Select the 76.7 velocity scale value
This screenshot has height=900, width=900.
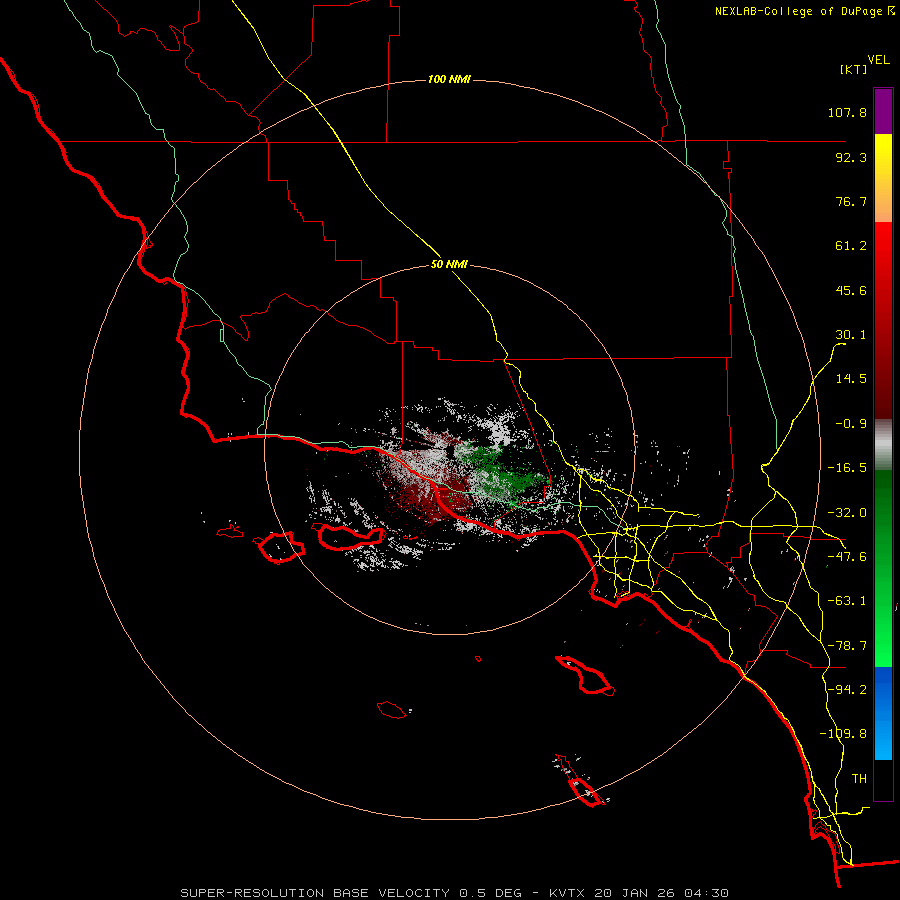[x=851, y=201]
